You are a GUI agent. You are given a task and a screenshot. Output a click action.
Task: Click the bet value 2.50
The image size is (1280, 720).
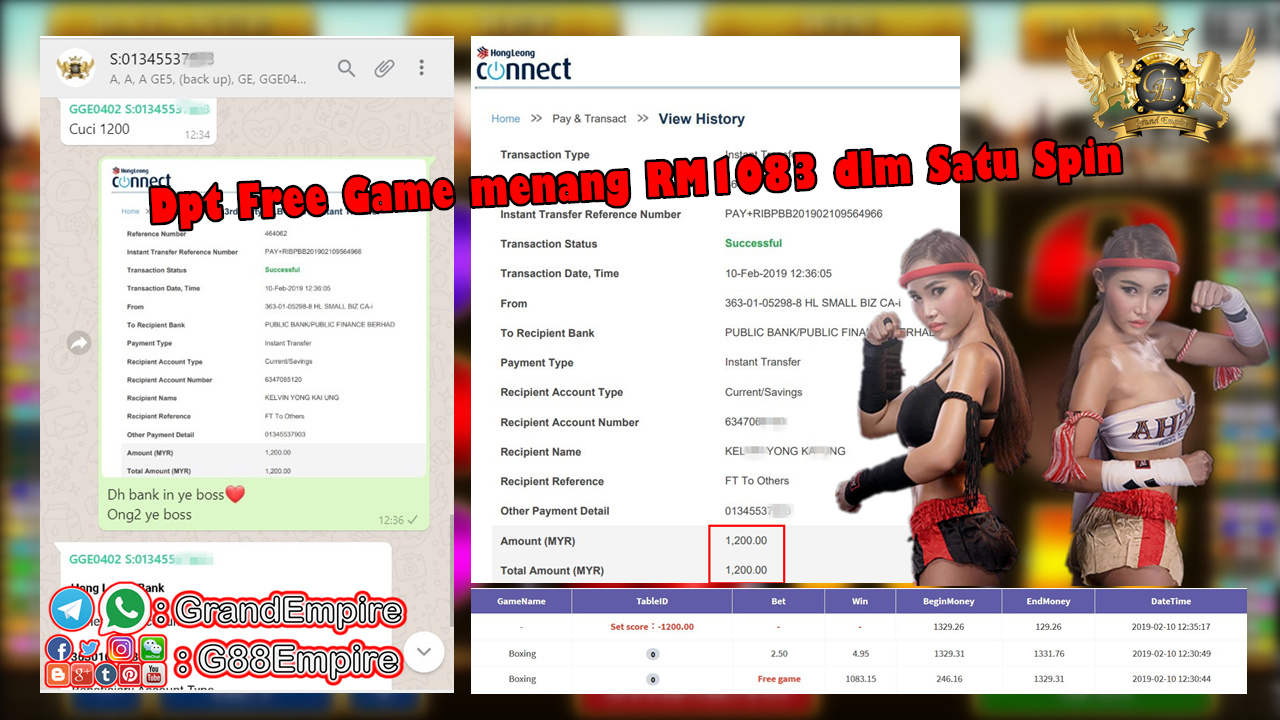778,654
